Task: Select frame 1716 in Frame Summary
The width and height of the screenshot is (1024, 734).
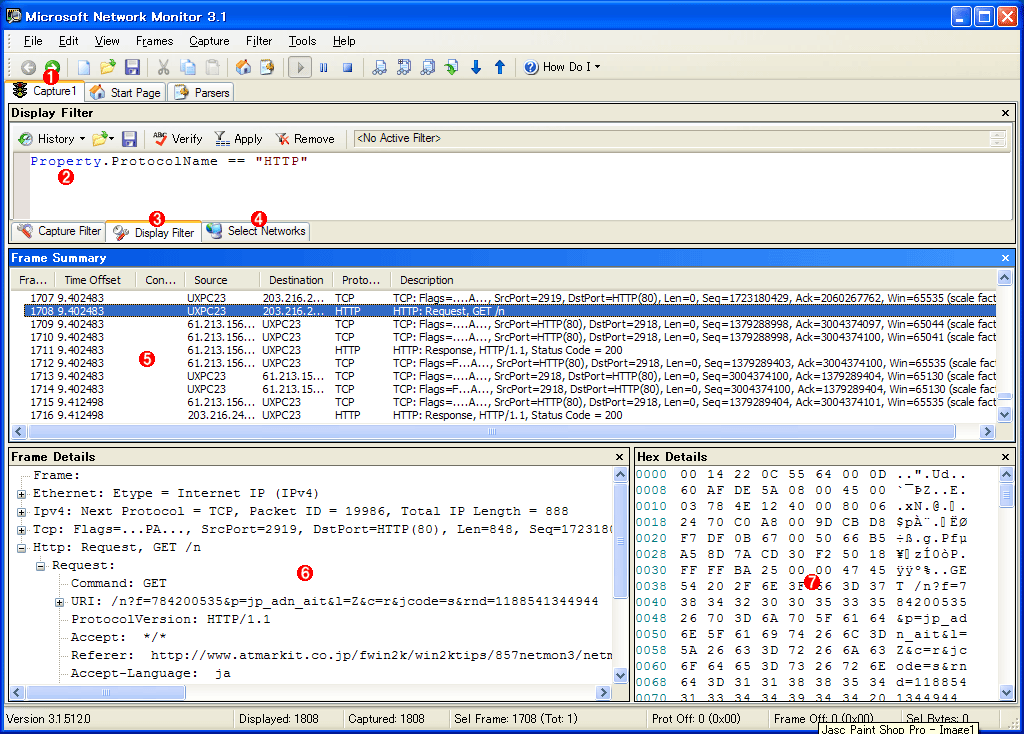Action: (x=509, y=415)
